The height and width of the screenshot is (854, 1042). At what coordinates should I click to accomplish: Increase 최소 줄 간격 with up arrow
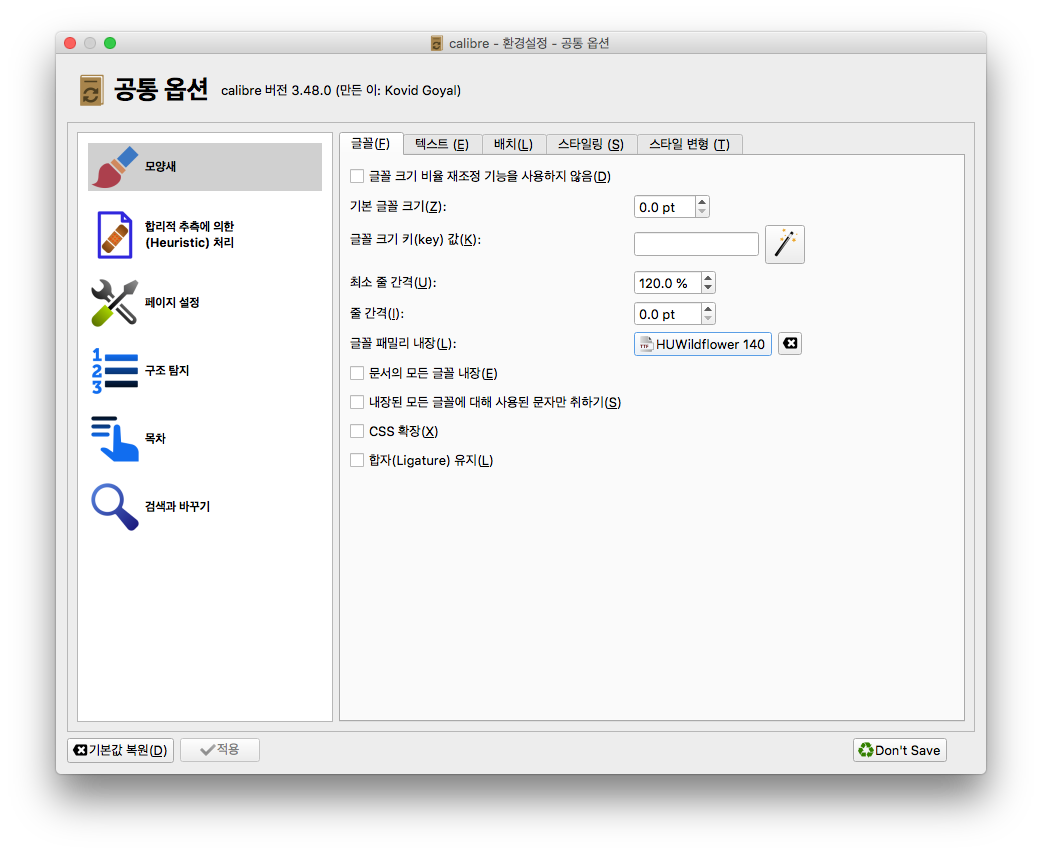click(708, 277)
